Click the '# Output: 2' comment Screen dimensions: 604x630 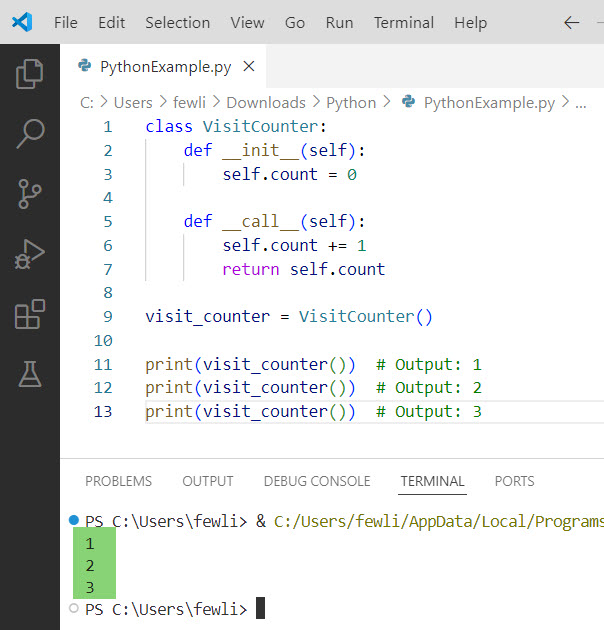click(x=428, y=388)
